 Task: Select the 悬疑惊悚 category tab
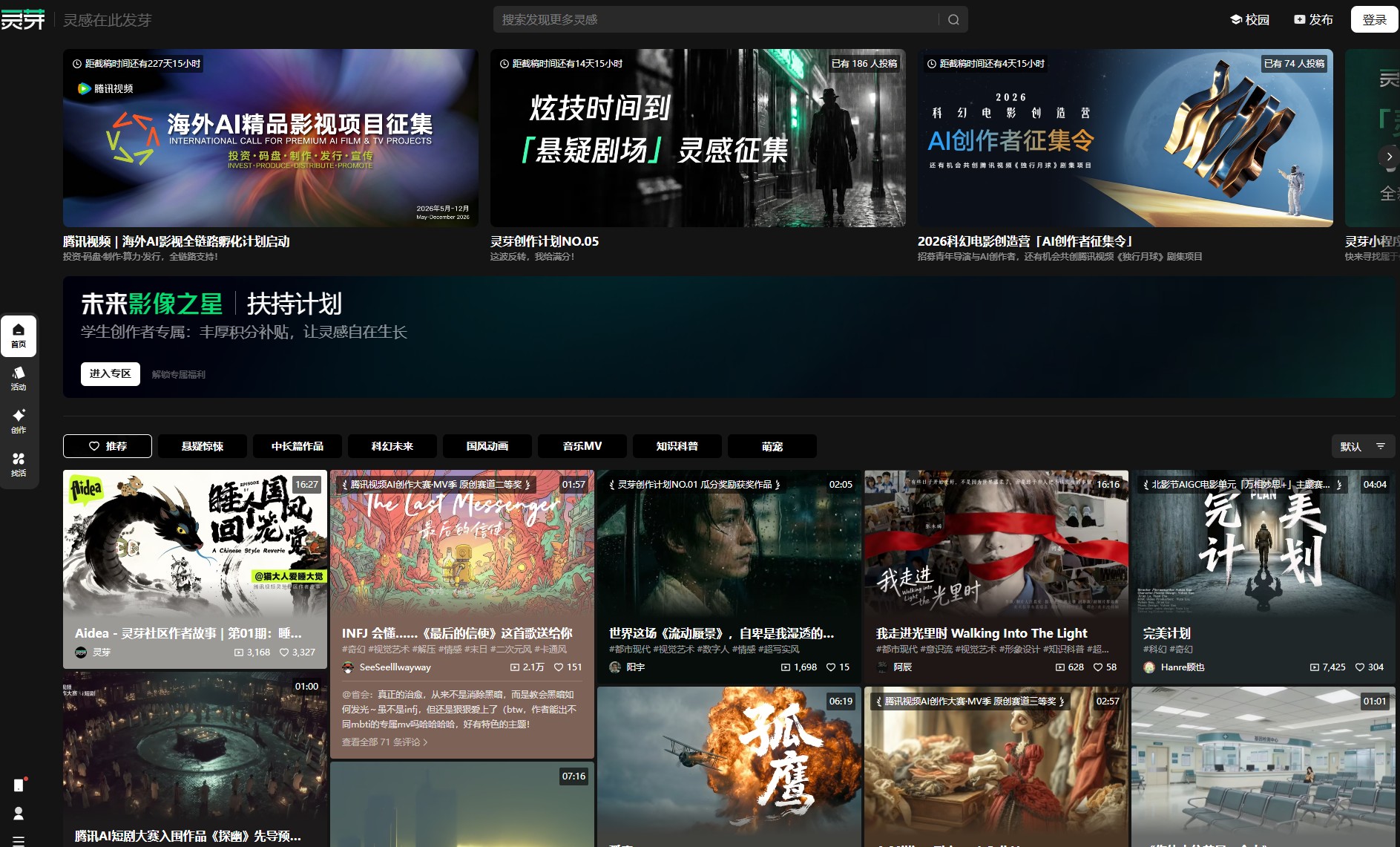click(203, 446)
